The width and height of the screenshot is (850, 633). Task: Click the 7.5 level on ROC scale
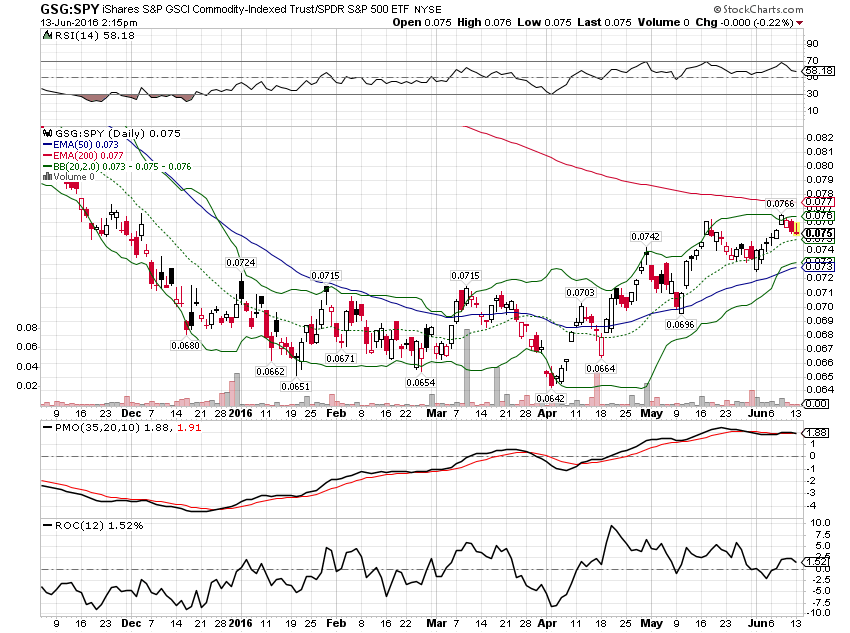822,534
